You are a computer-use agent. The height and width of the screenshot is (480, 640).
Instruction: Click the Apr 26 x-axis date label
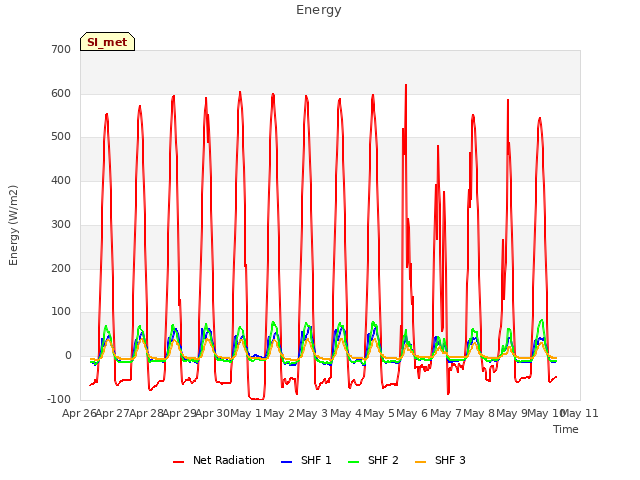click(x=79, y=413)
